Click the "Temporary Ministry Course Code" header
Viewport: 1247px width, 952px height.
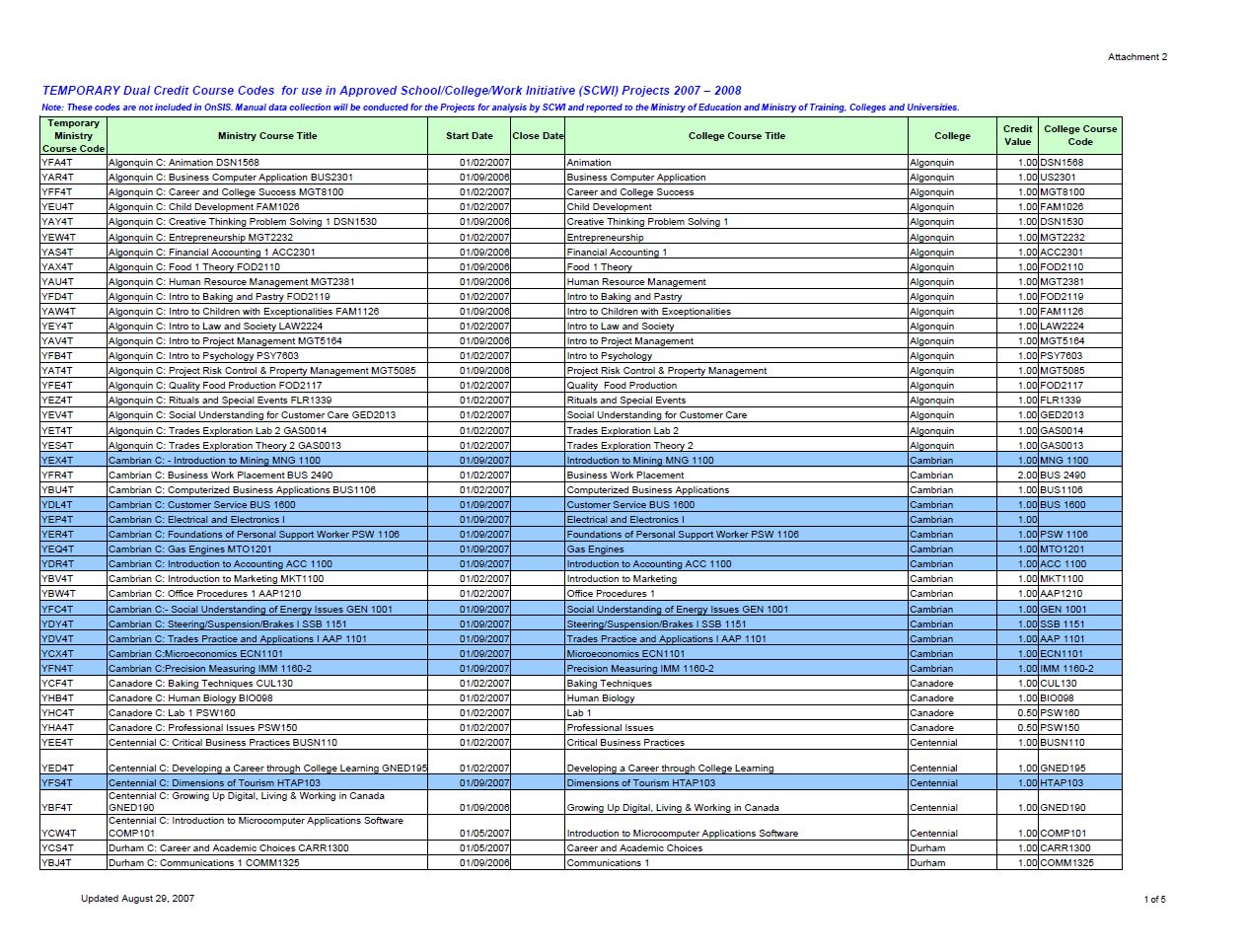pyautogui.click(x=73, y=136)
